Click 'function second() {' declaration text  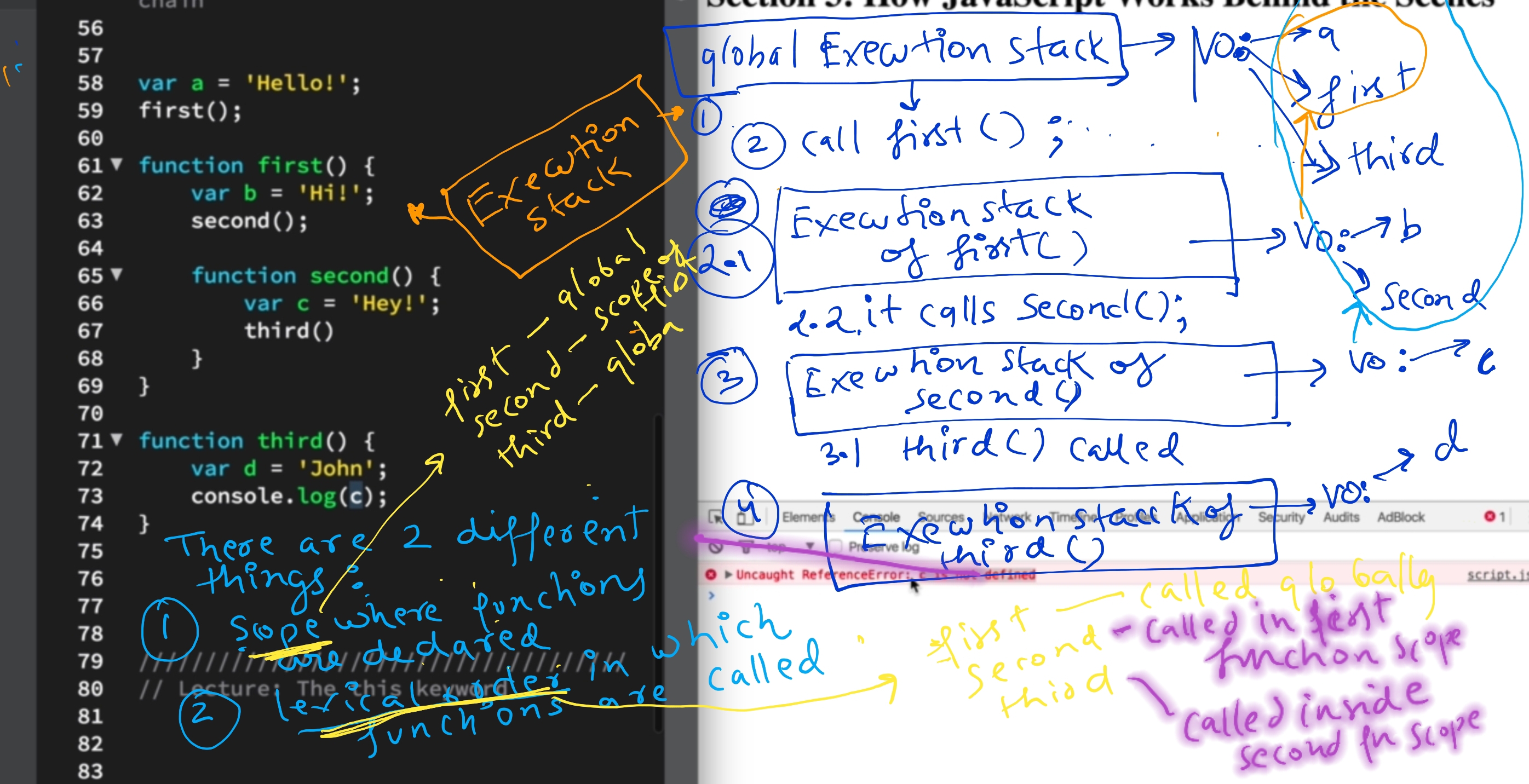coord(316,275)
